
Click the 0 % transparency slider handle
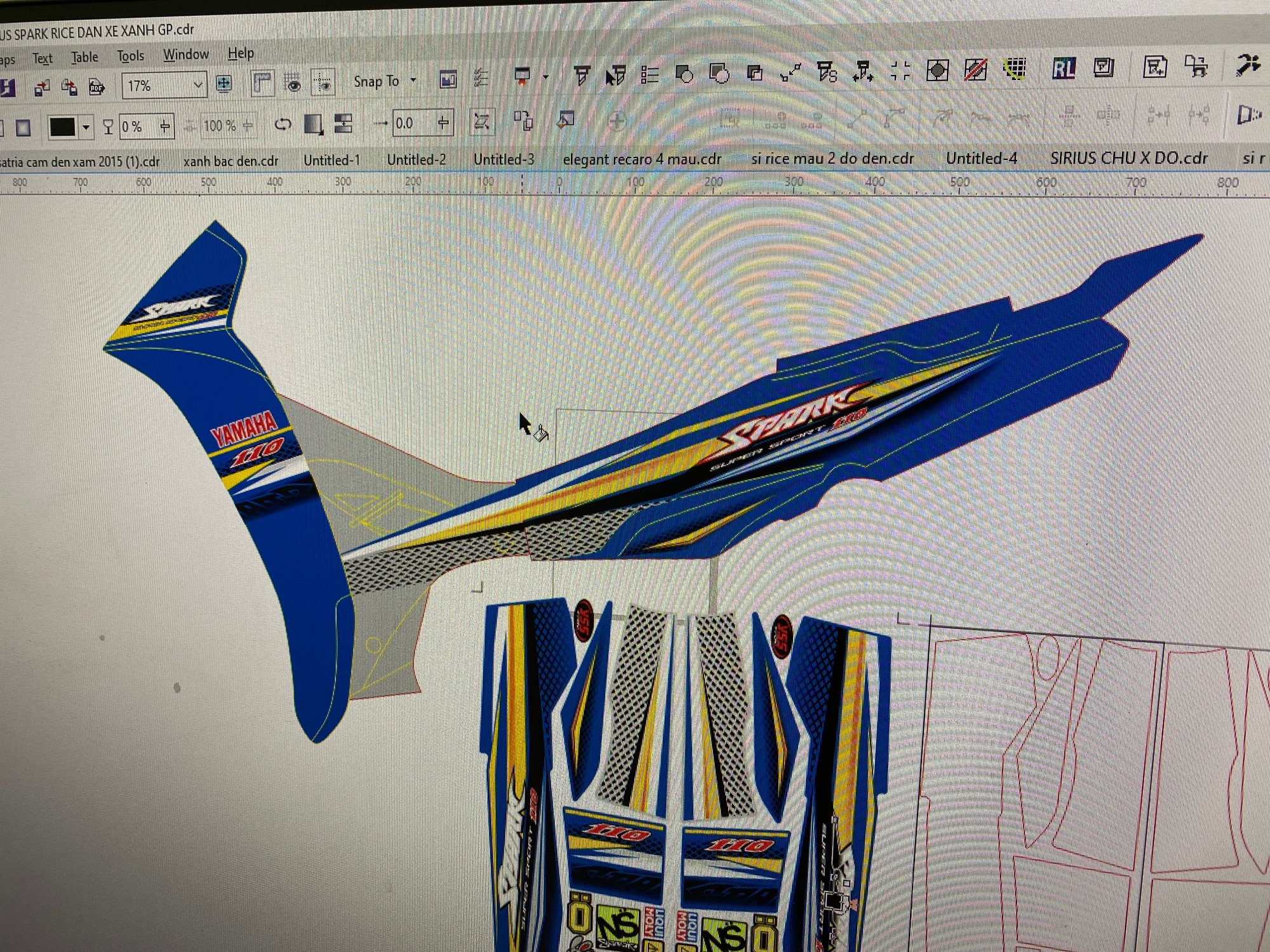point(165,126)
